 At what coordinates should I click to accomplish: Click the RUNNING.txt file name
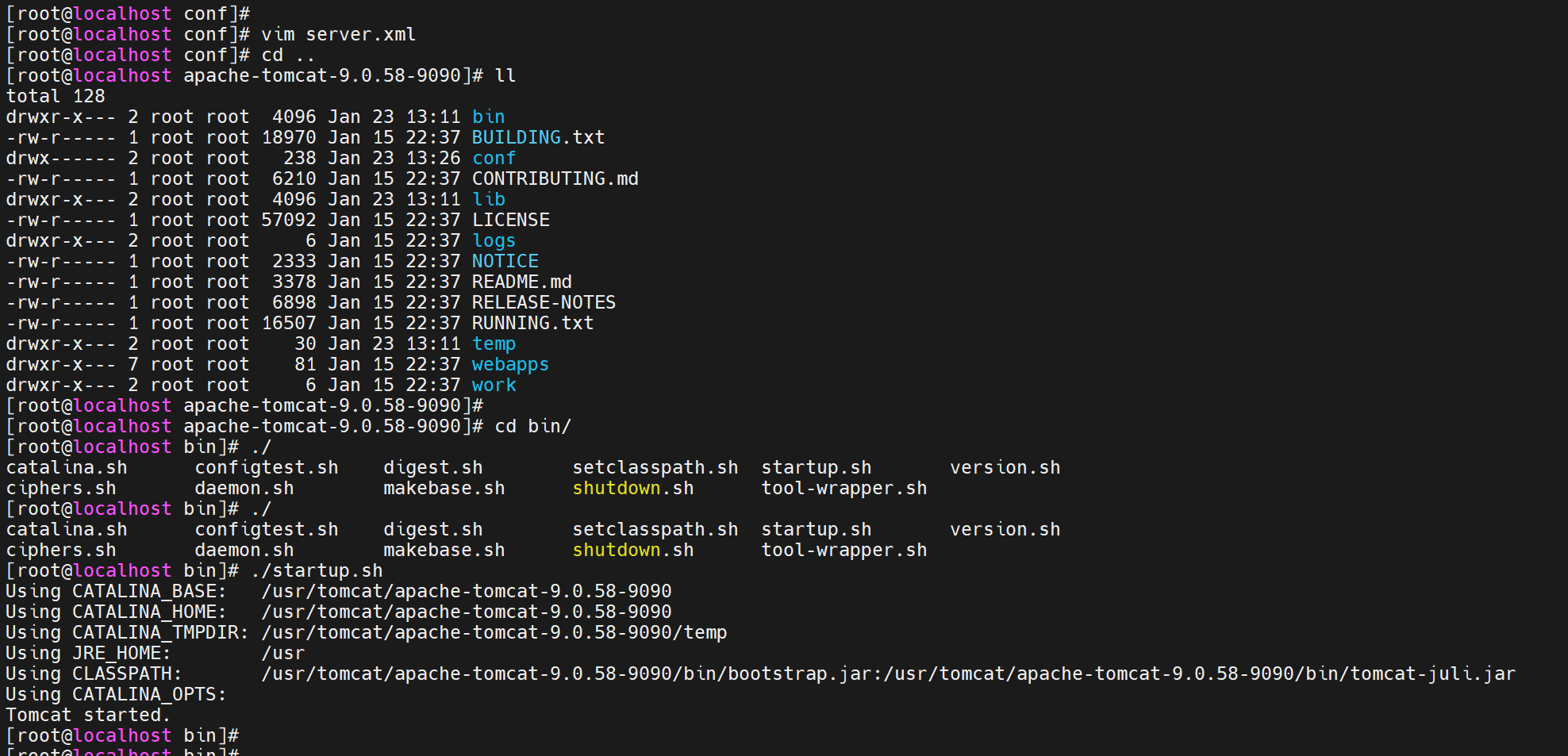(532, 323)
